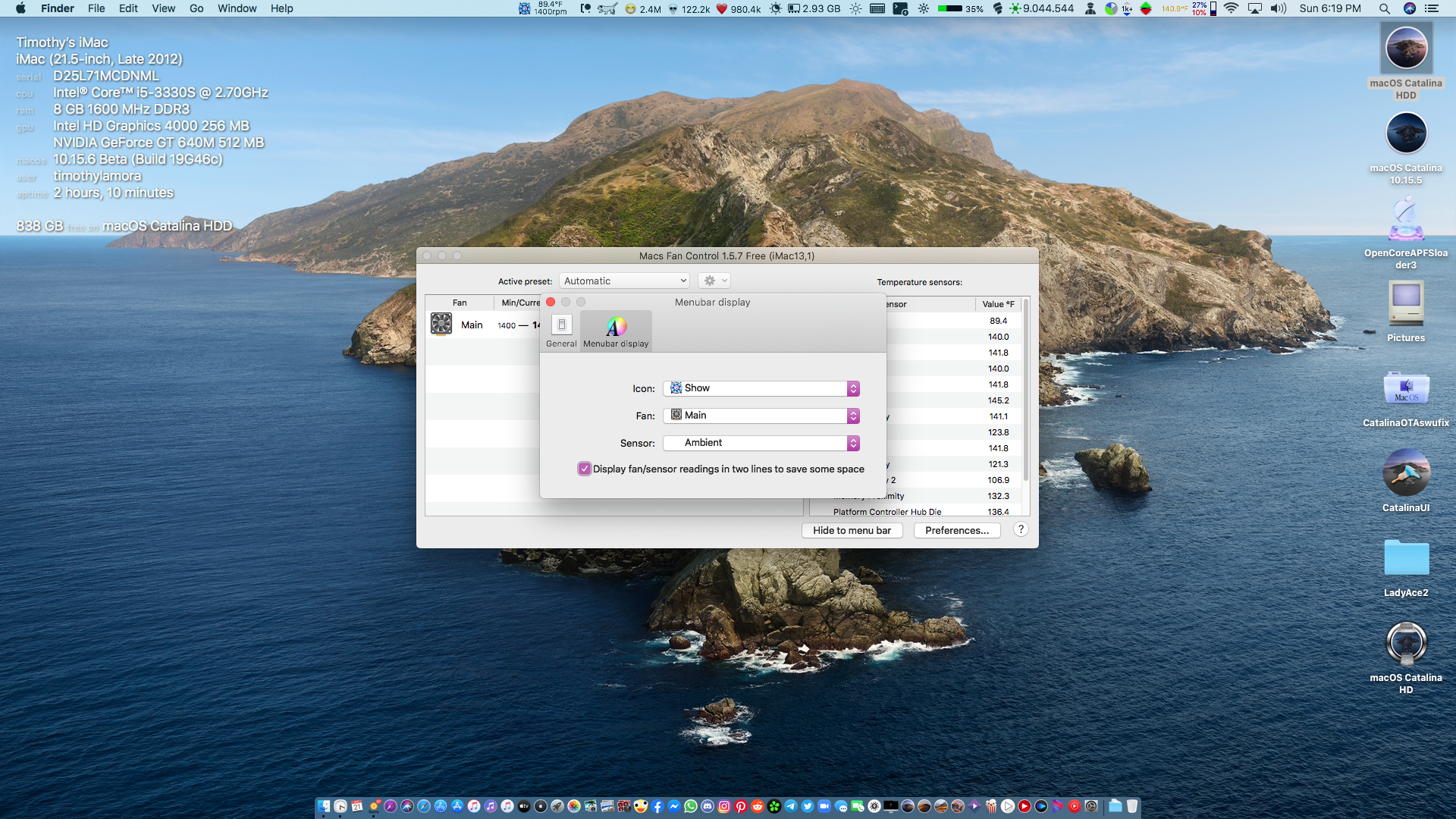Open Icon Show dropdown

tap(761, 388)
